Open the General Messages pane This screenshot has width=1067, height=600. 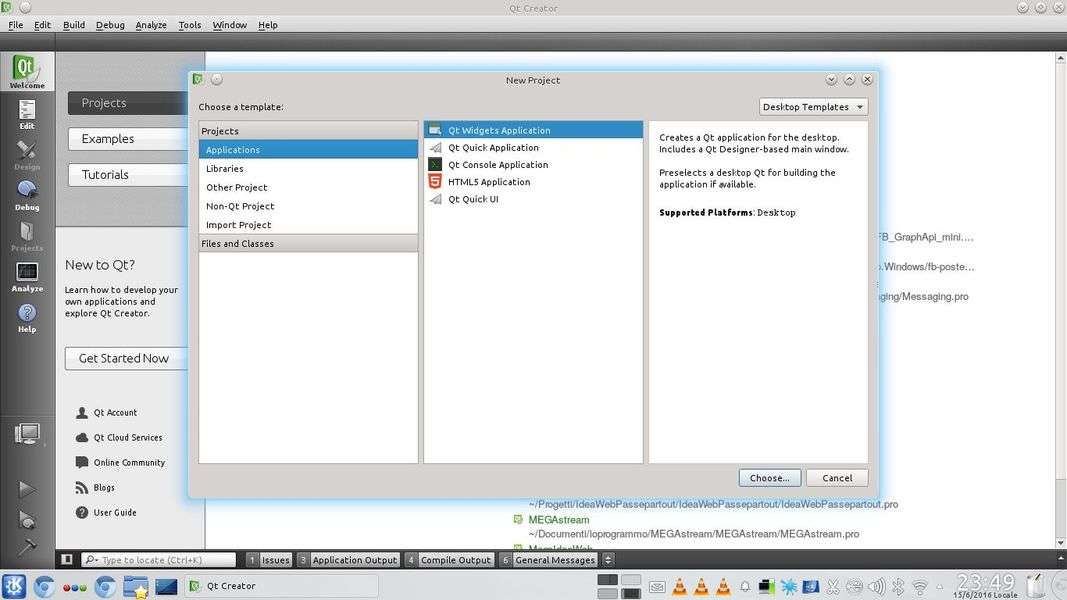548,560
